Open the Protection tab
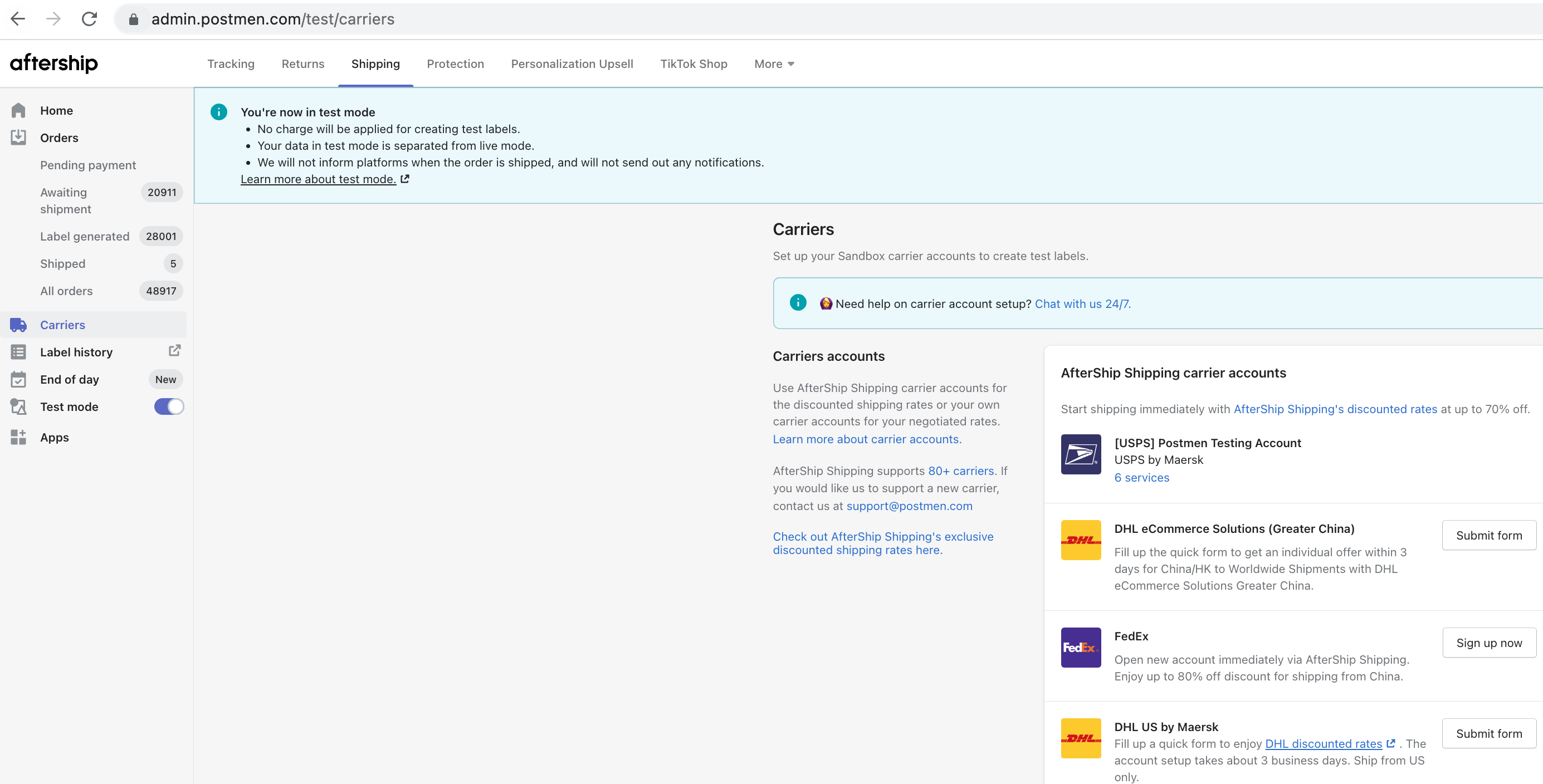Screen dimensions: 1543x784 (455, 63)
